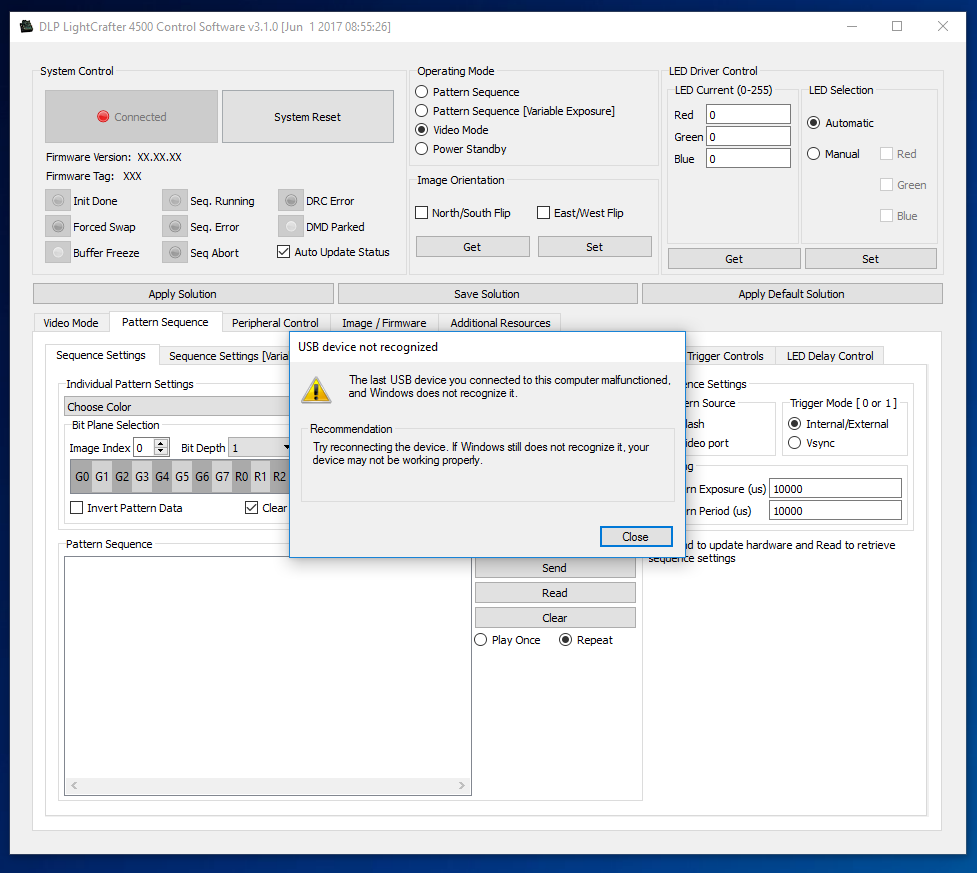Click Get under Image Orientation
This screenshot has width=977, height=873.
[472, 247]
